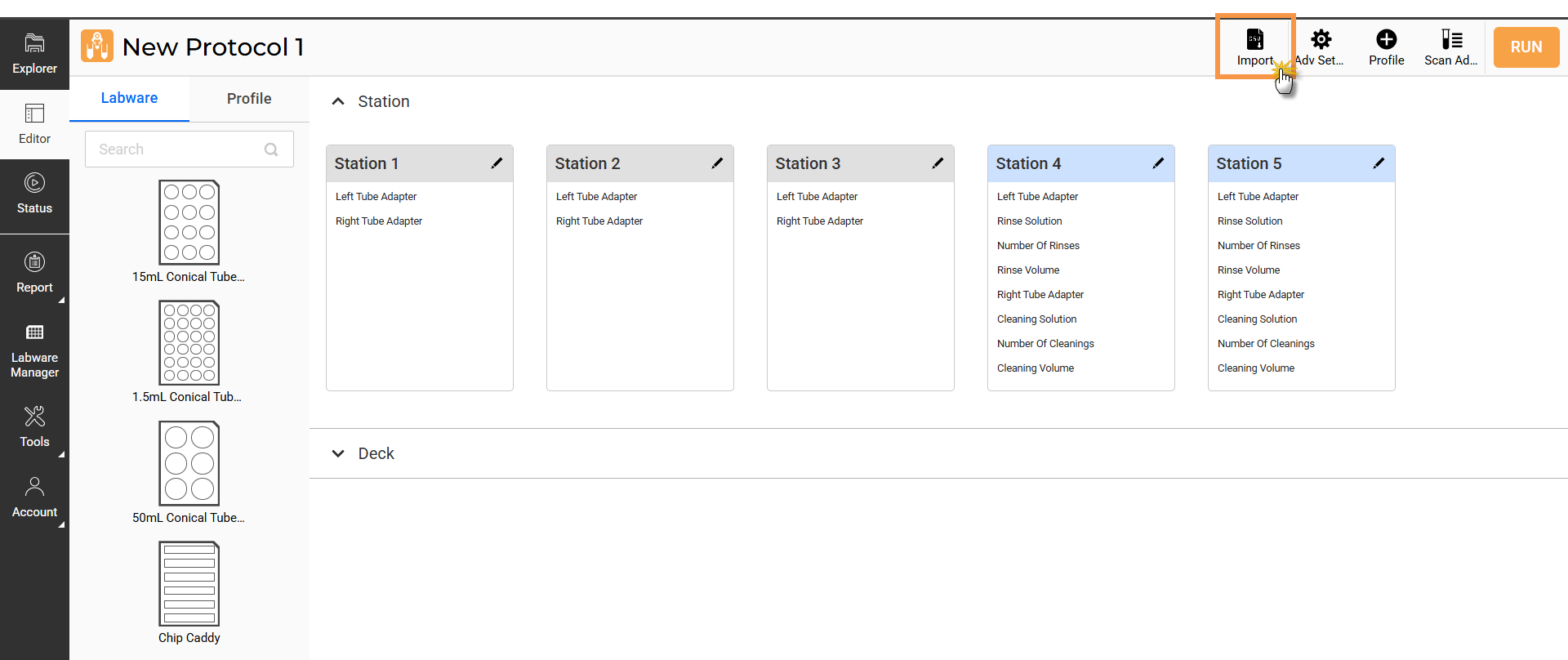Edit Station 1 with pencil icon
This screenshot has width=1568, height=660.
coord(497,163)
